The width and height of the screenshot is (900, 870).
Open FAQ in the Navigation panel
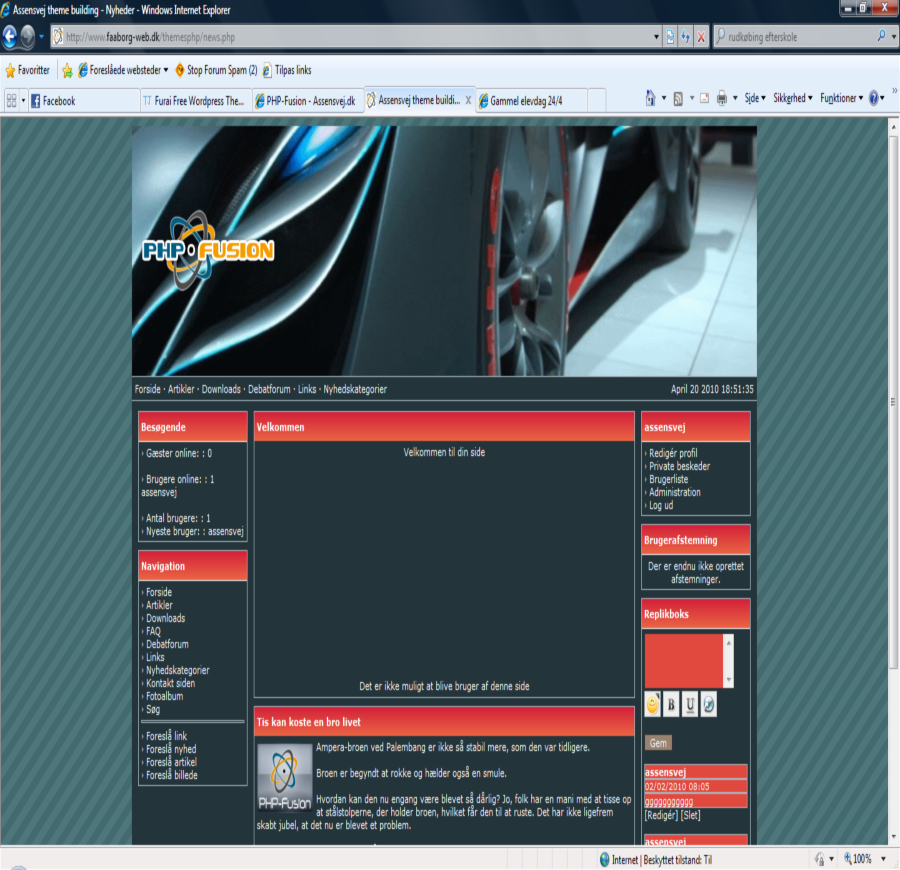point(153,631)
